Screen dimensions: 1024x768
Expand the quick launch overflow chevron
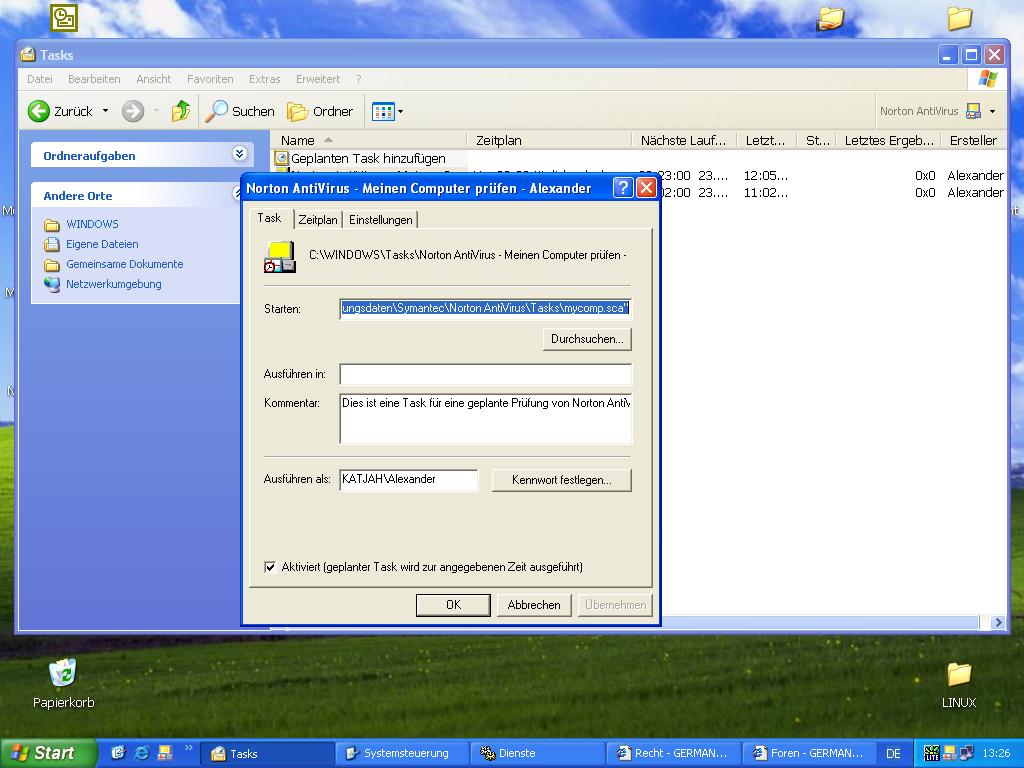[x=189, y=748]
